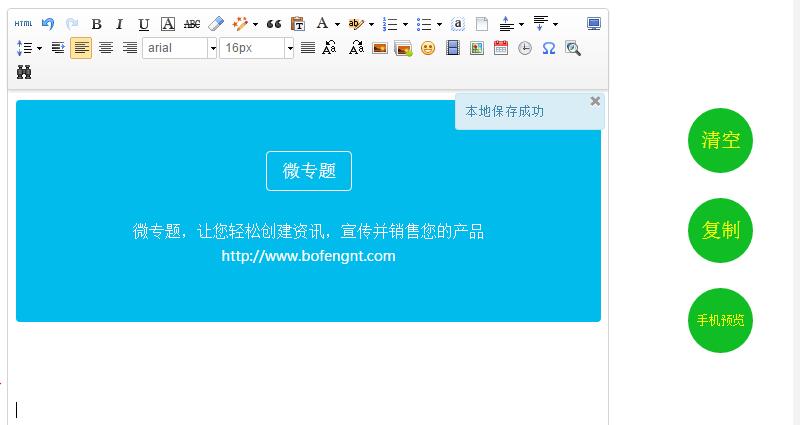Open the auto typeset wand dropdown arrow
Viewport: 800px width, 425px height.
255,24
